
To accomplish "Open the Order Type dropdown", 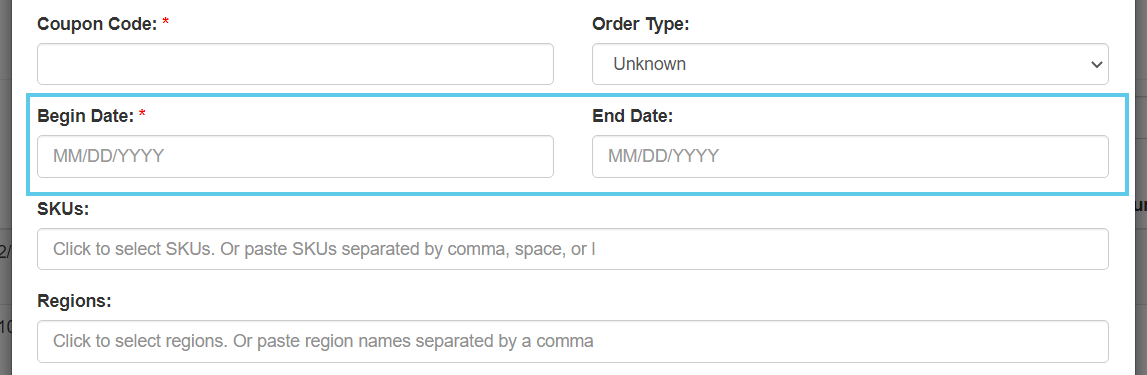I will [850, 64].
